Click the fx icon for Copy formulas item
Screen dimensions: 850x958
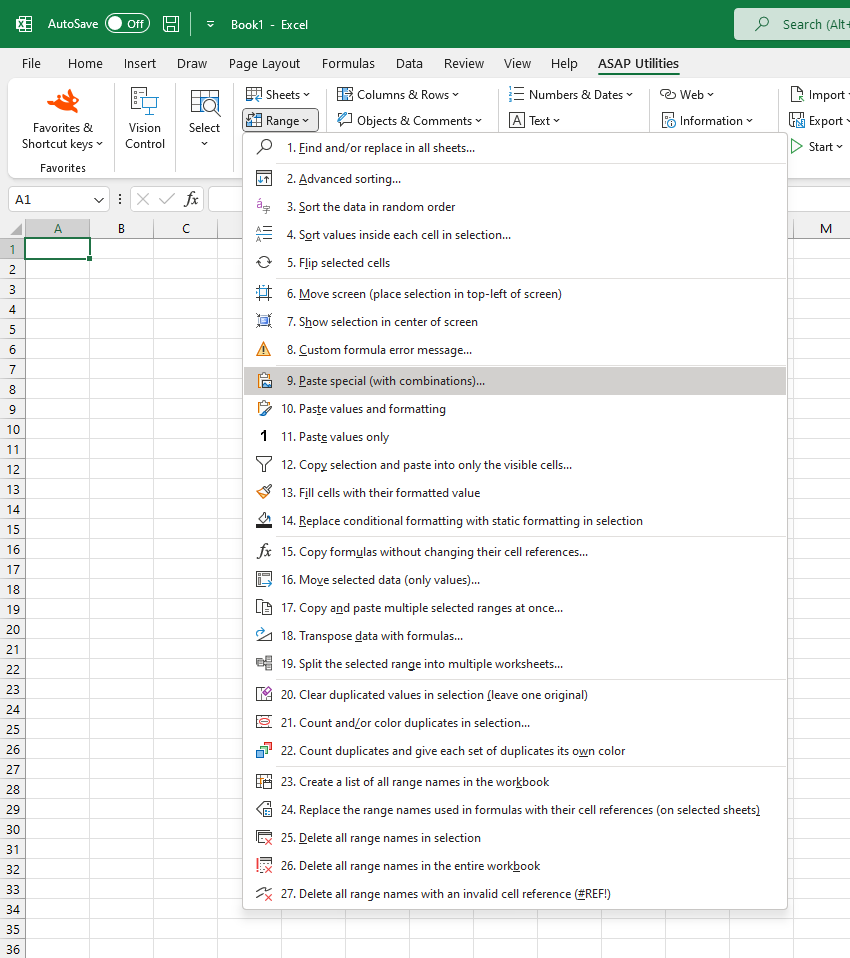pyautogui.click(x=264, y=551)
